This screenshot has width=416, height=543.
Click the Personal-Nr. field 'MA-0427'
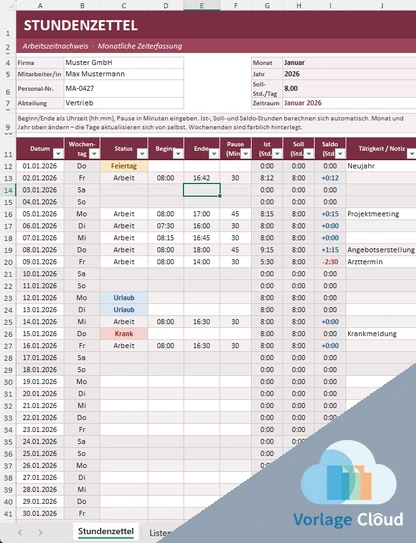point(124,89)
